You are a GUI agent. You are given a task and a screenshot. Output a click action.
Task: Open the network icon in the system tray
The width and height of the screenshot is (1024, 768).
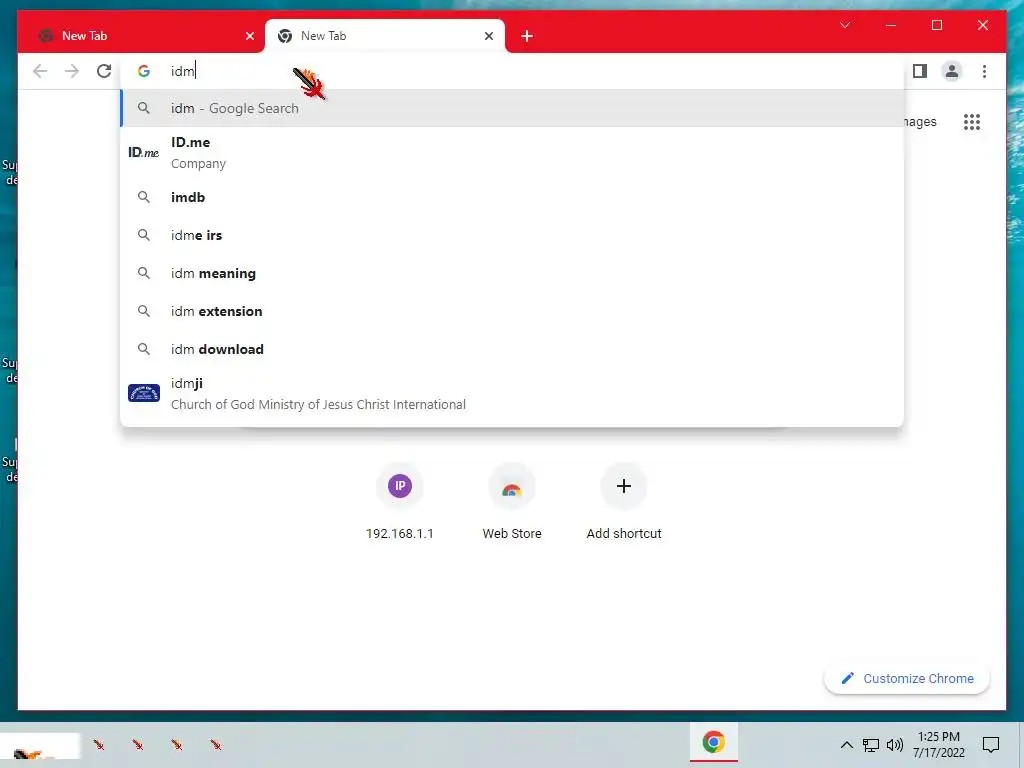871,745
